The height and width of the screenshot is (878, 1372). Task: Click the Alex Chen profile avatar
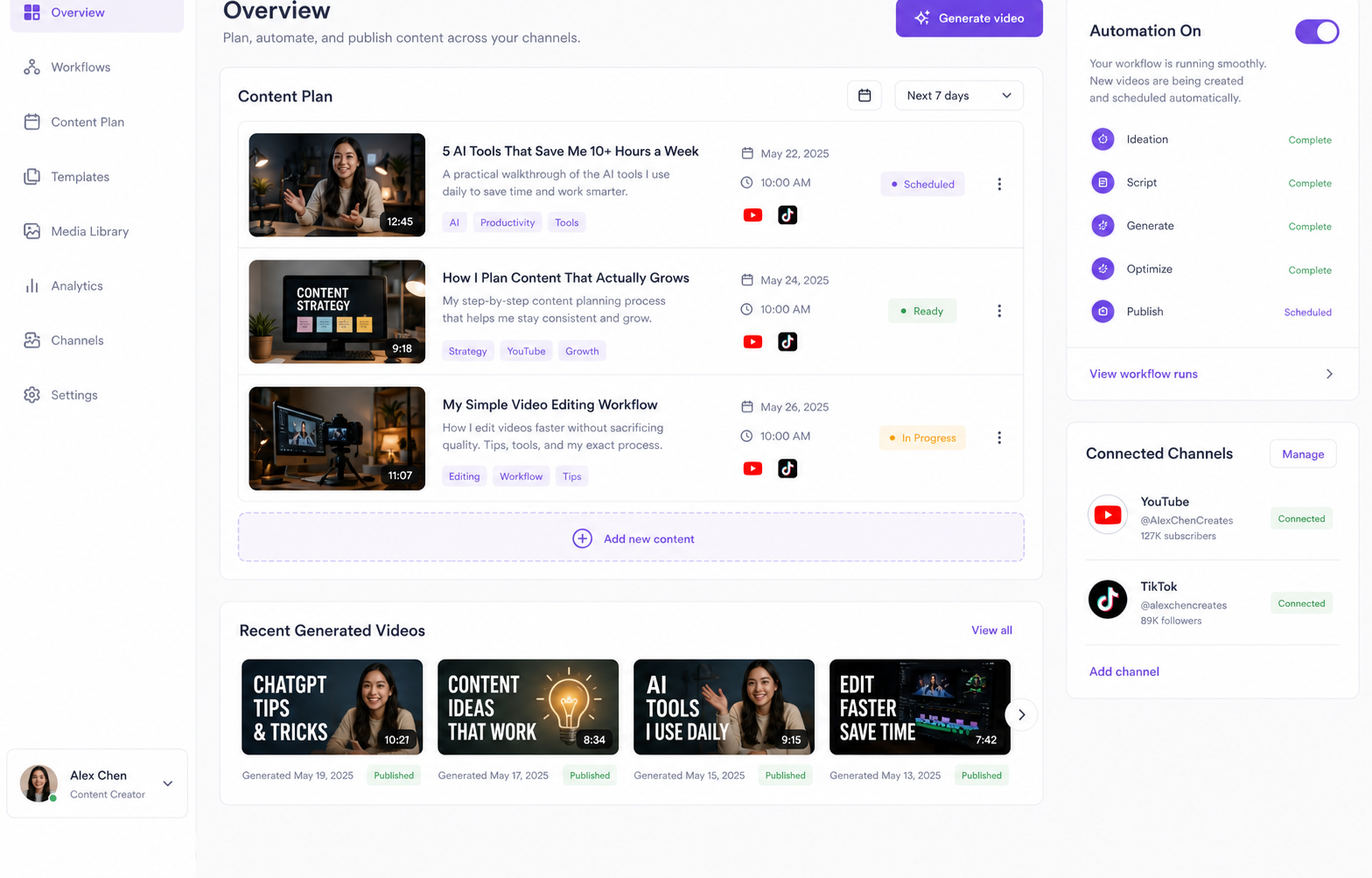38,783
